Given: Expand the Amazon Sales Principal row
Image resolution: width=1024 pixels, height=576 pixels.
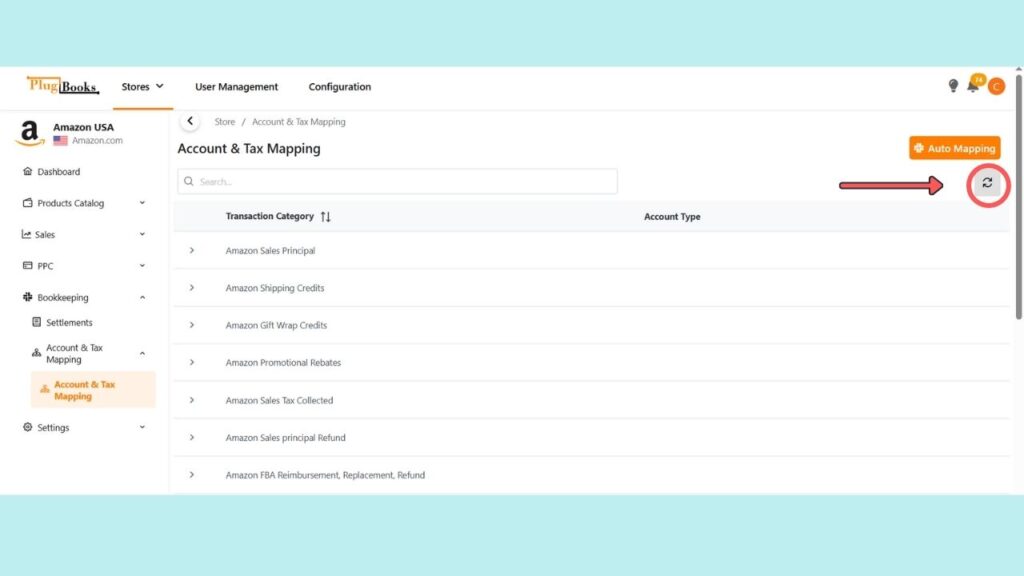Looking at the screenshot, I should click(x=191, y=250).
